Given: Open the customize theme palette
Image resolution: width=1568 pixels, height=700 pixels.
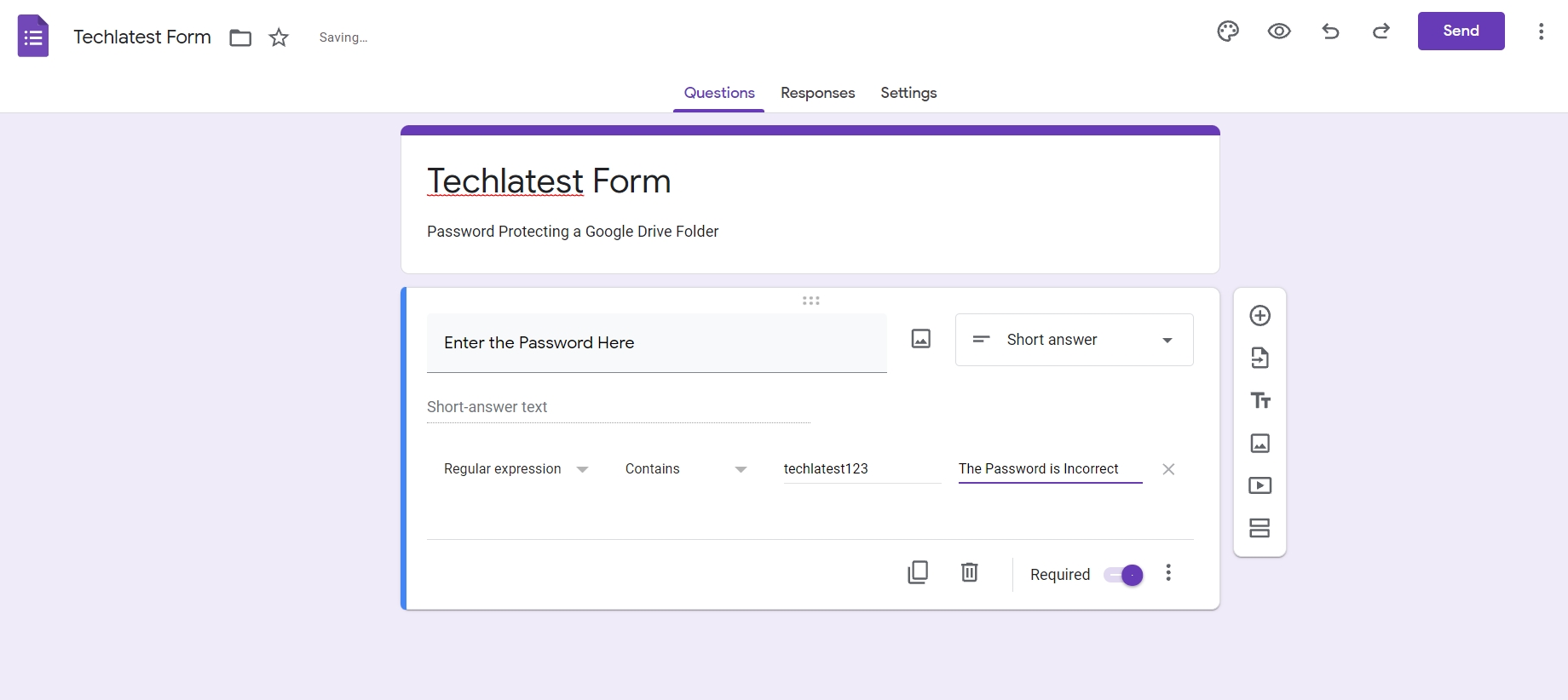Looking at the screenshot, I should pyautogui.click(x=1228, y=32).
